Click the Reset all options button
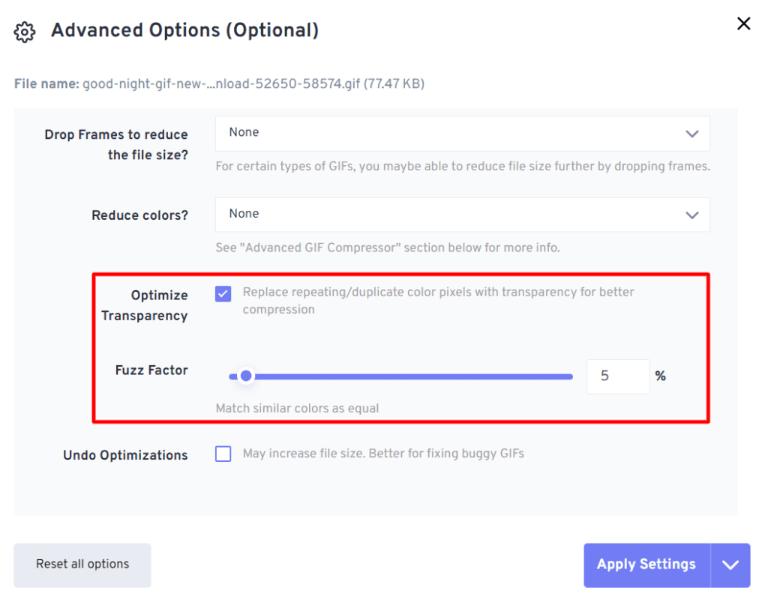Viewport: 760px width, 598px height. [x=82, y=565]
